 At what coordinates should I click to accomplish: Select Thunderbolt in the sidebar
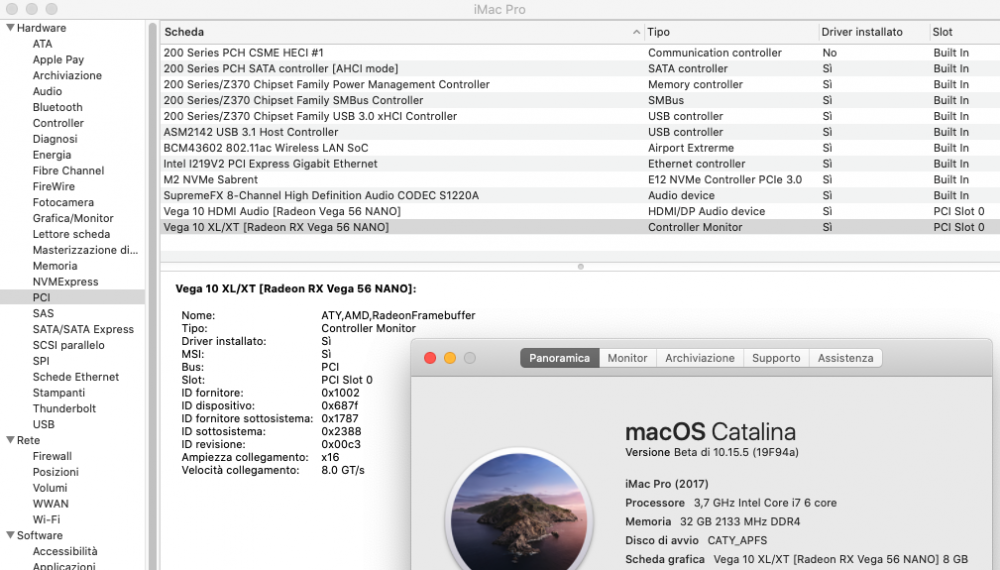[64, 408]
